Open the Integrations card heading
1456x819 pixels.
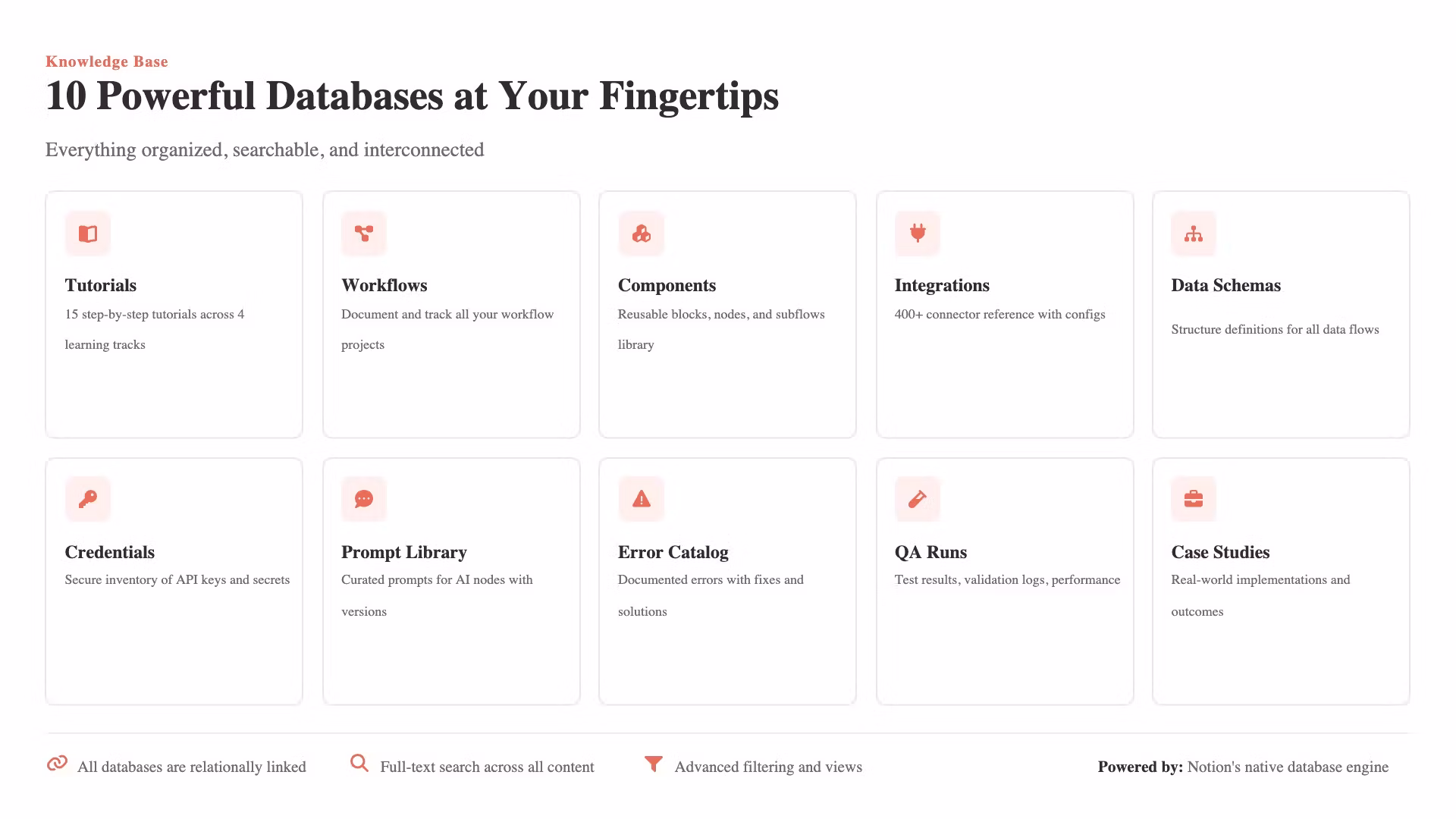pyautogui.click(x=942, y=285)
